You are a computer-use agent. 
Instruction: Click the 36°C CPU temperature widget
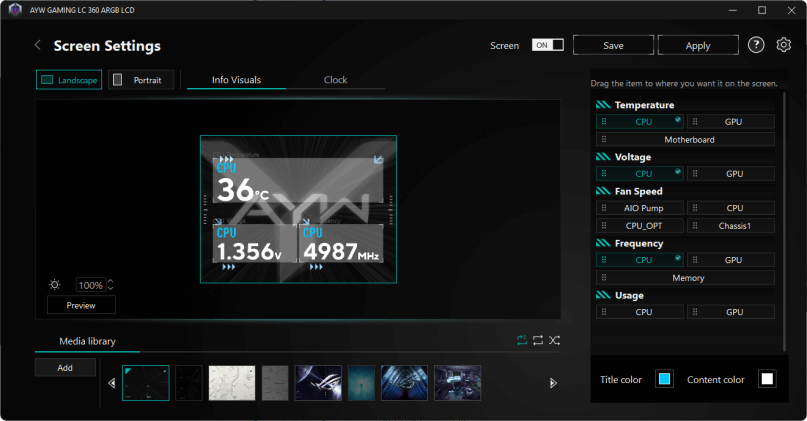pos(298,180)
